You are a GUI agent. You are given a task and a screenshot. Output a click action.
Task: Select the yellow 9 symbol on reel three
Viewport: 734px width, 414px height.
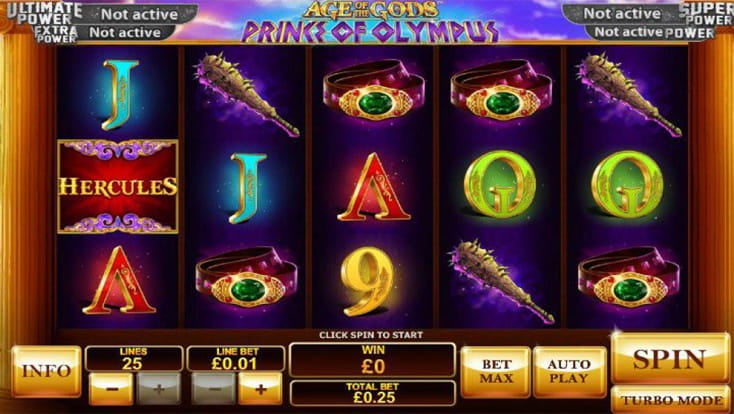(x=367, y=281)
